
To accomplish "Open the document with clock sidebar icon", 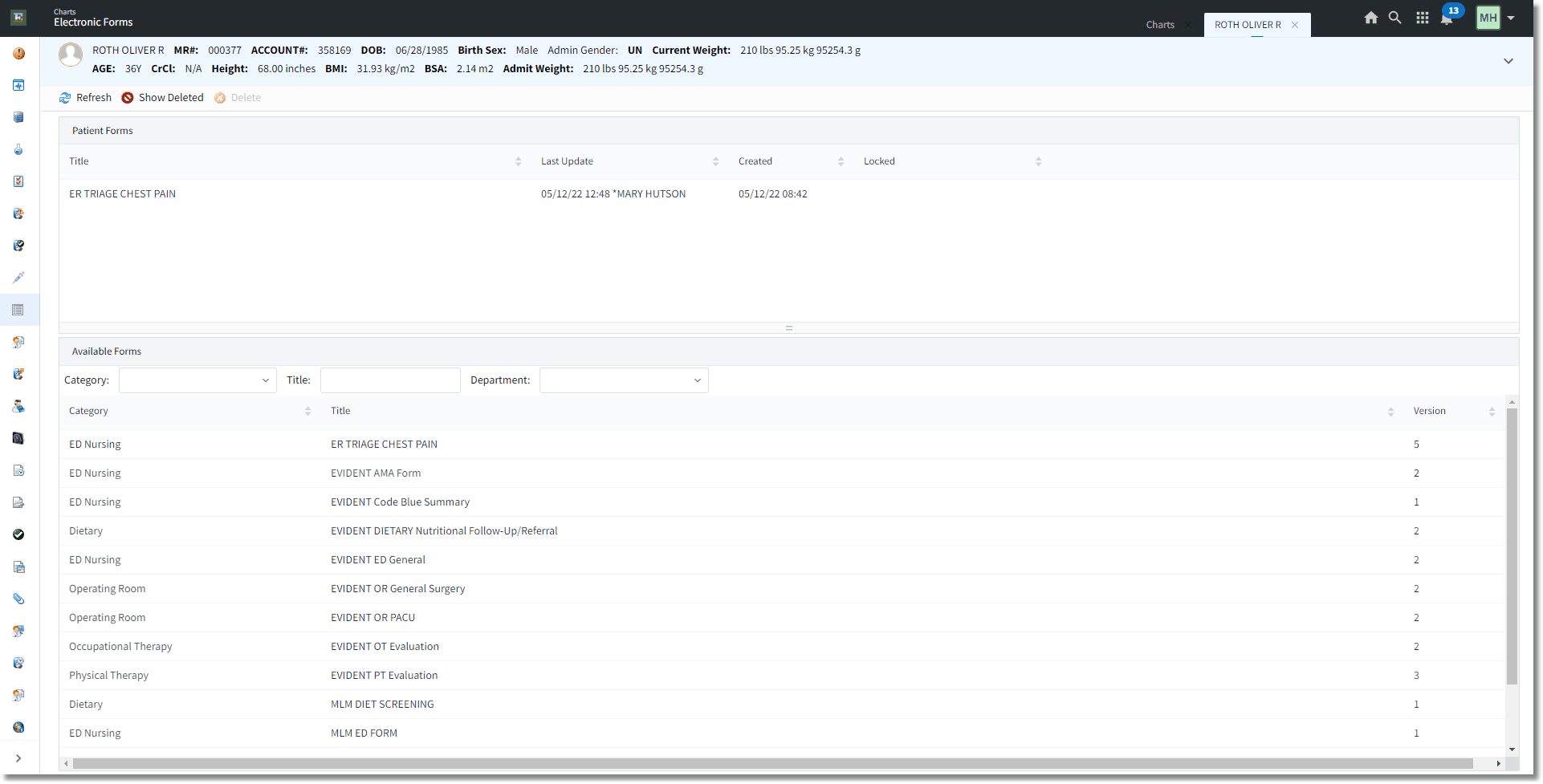I will [18, 470].
